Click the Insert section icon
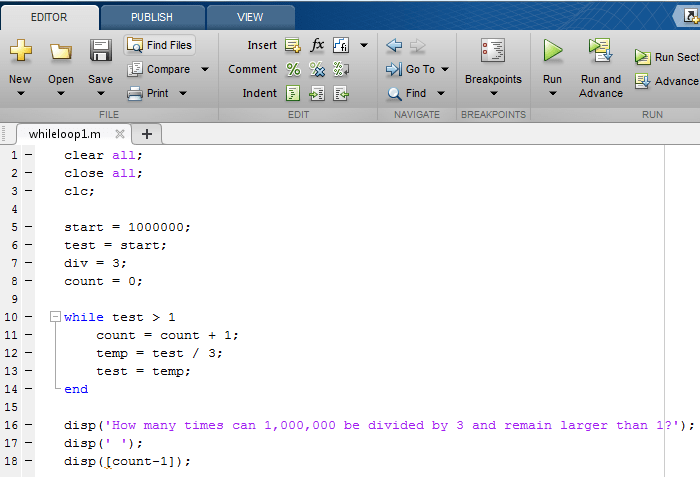 pos(293,45)
